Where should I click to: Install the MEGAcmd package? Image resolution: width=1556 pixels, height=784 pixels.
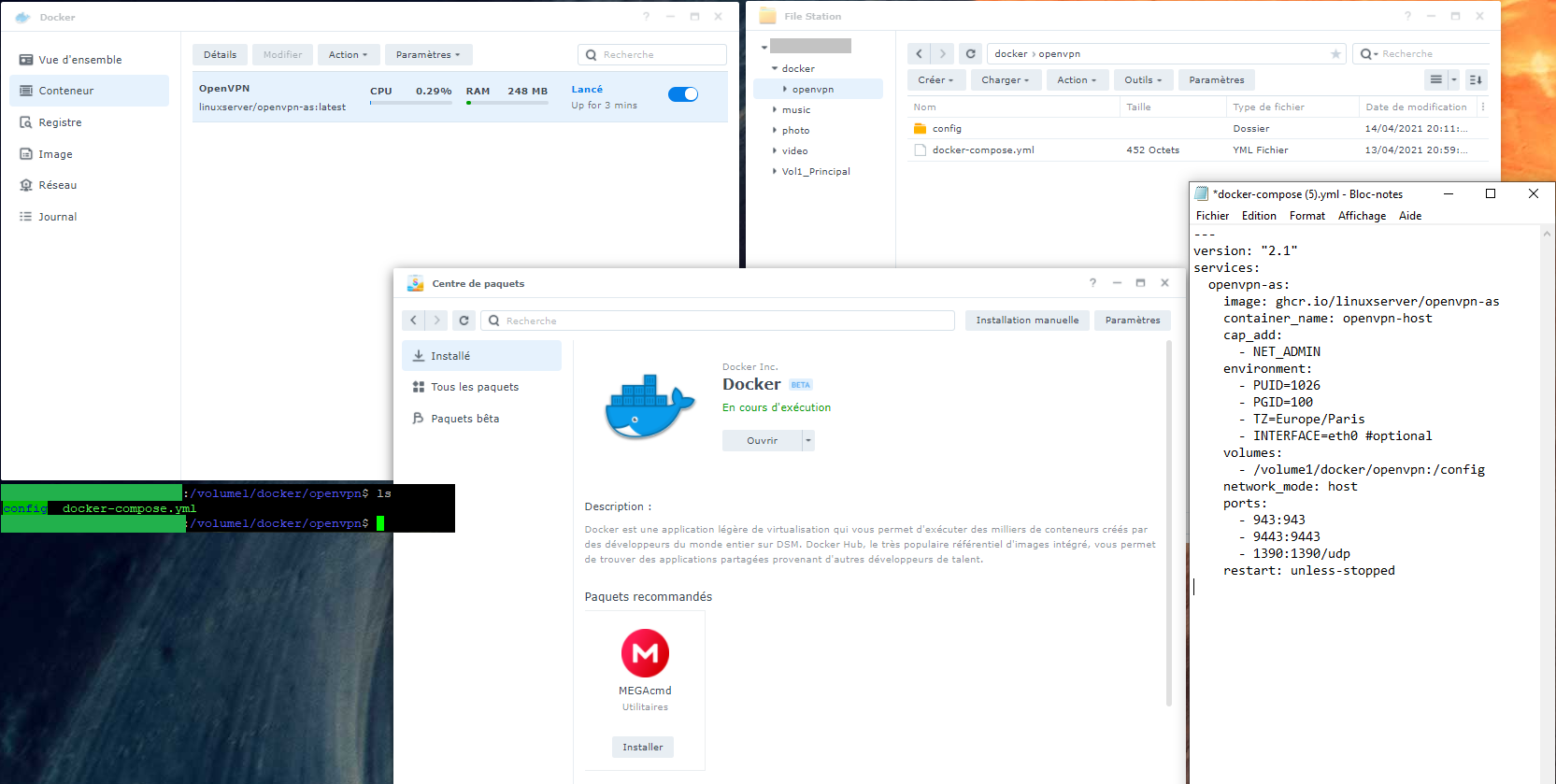pos(643,748)
